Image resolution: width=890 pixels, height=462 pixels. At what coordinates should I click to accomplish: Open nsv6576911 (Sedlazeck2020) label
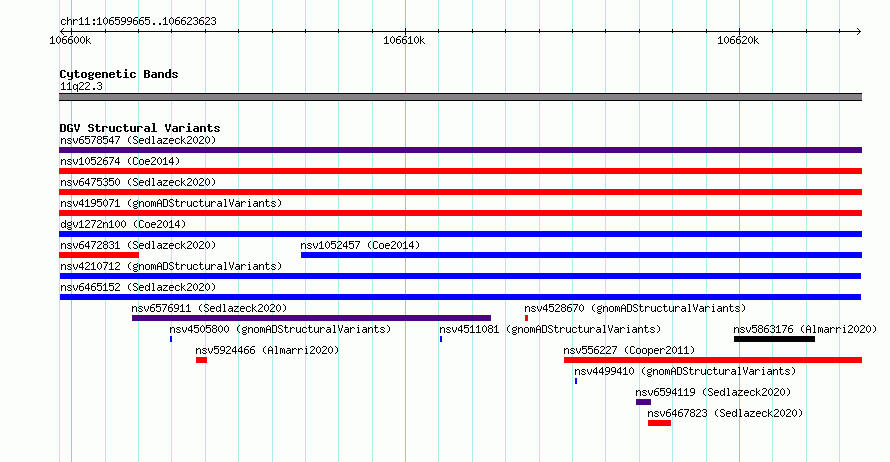pyautogui.click(x=209, y=308)
